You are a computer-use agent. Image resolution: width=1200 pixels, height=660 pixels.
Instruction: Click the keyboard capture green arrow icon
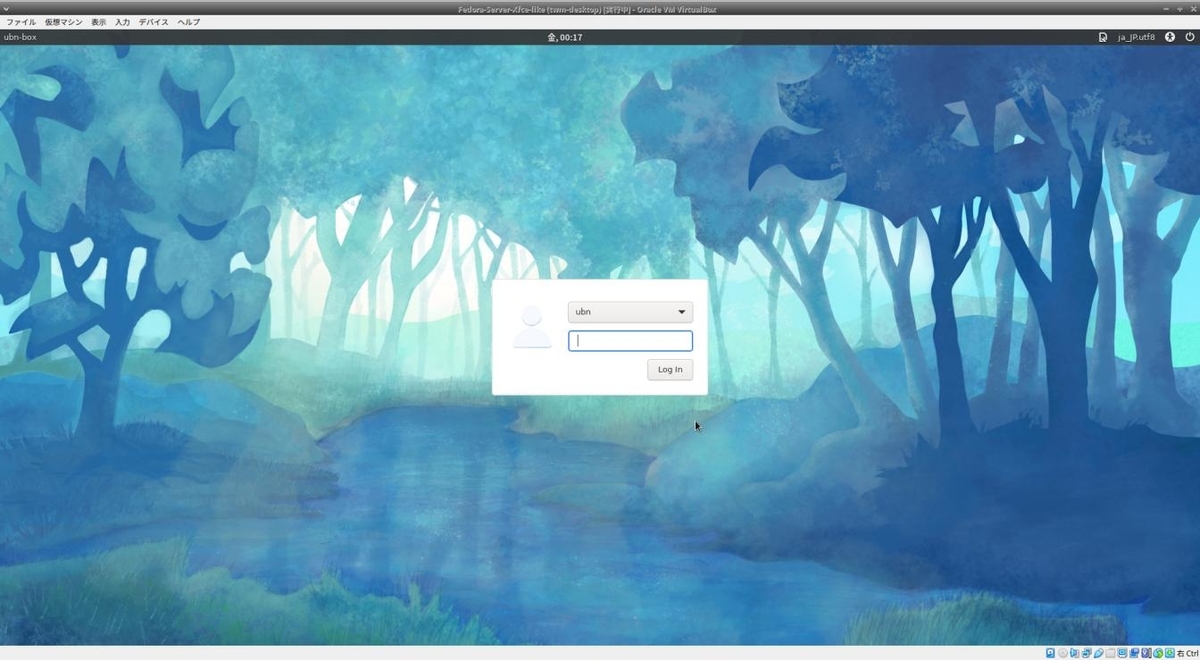pyautogui.click(x=1169, y=653)
